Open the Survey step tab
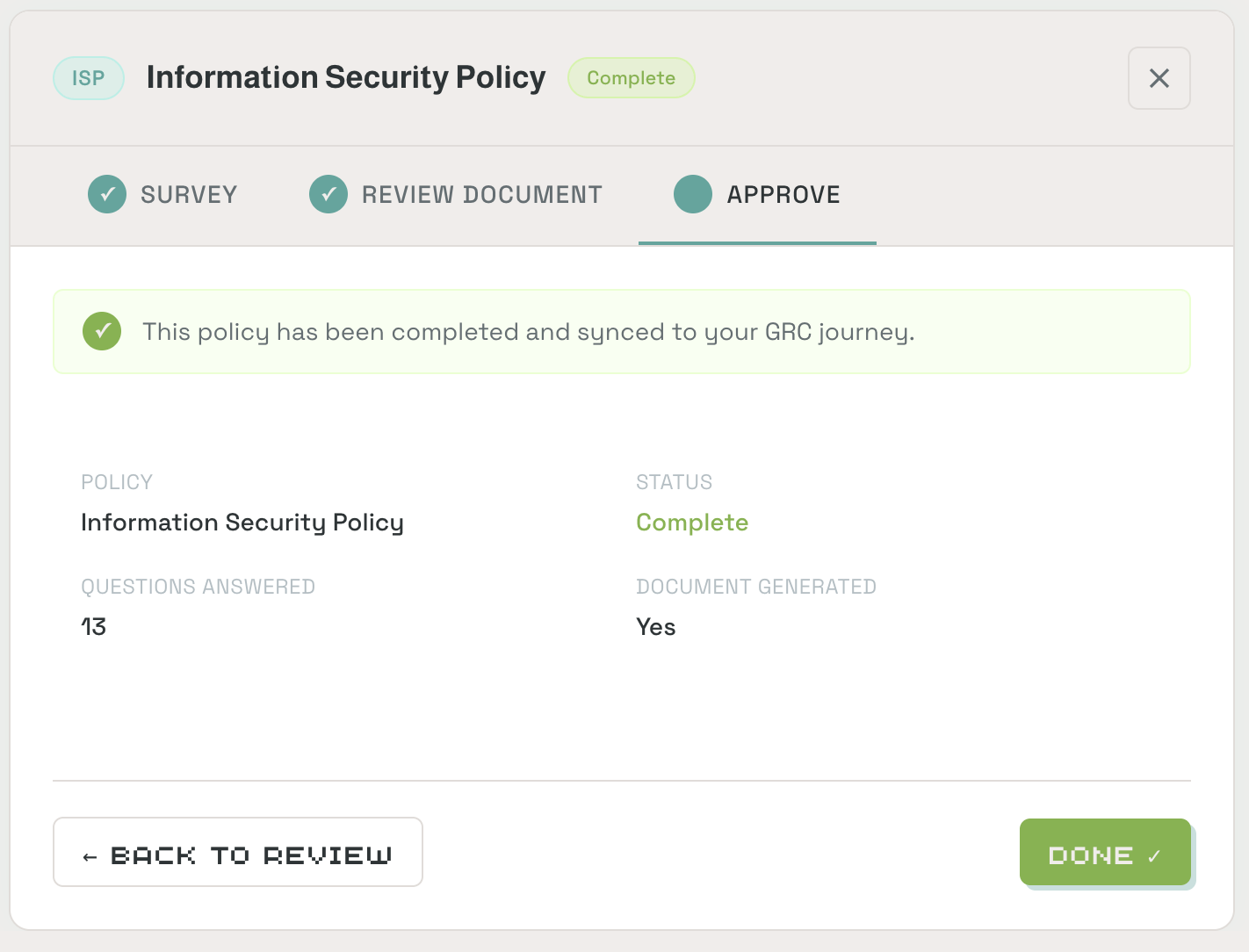Image resolution: width=1249 pixels, height=952 pixels. (162, 195)
